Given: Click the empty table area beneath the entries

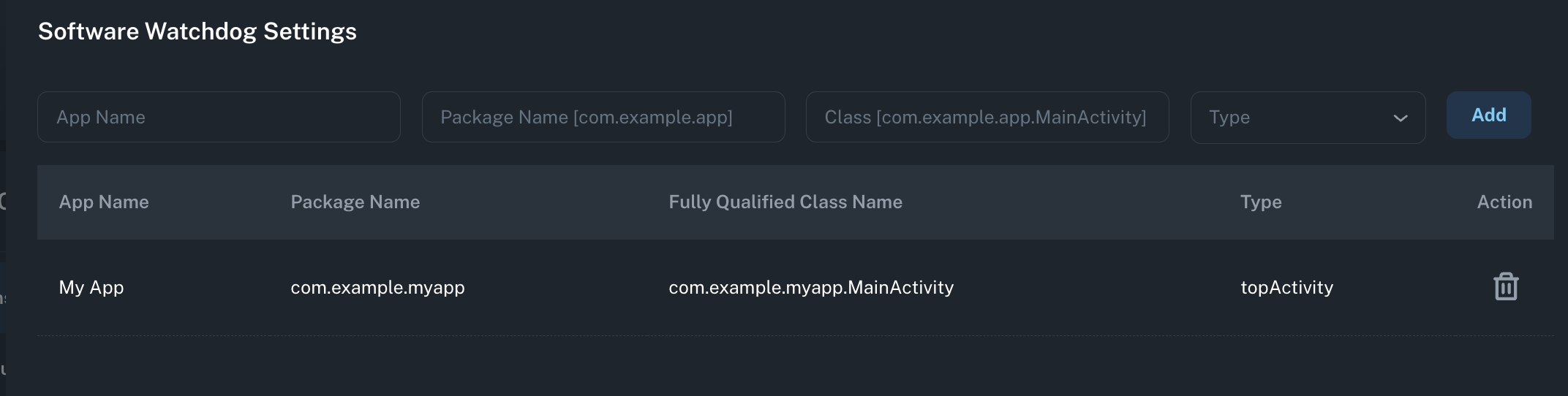Looking at the screenshot, I should click(x=796, y=367).
